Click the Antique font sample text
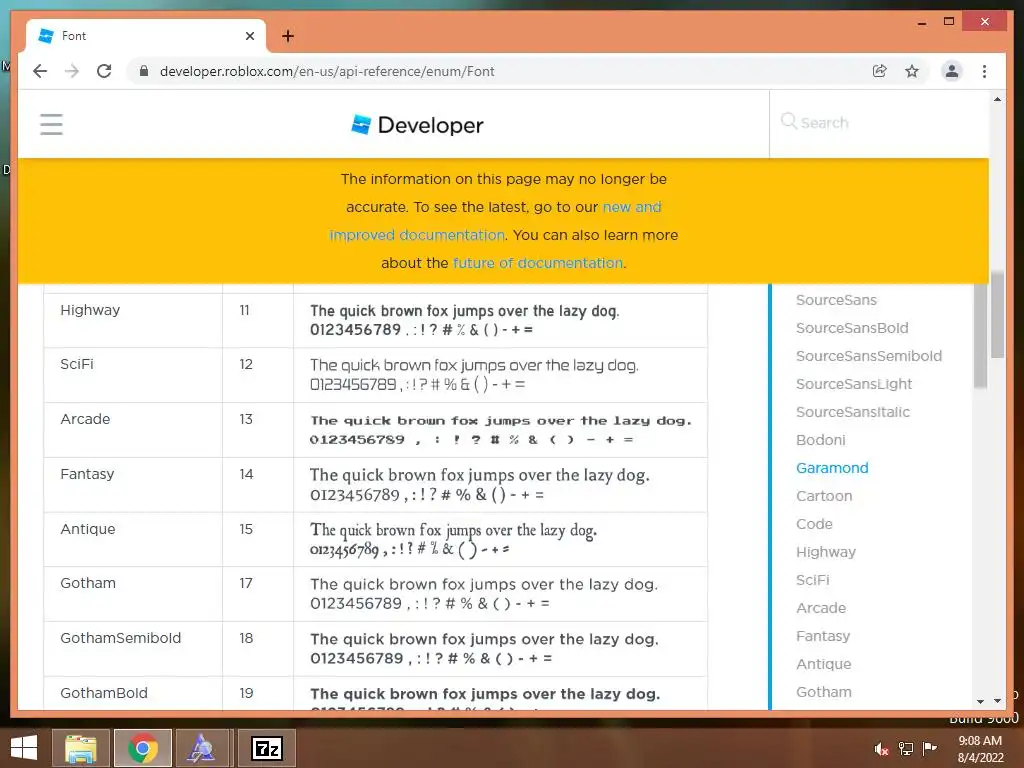This screenshot has height=768, width=1024. [453, 539]
